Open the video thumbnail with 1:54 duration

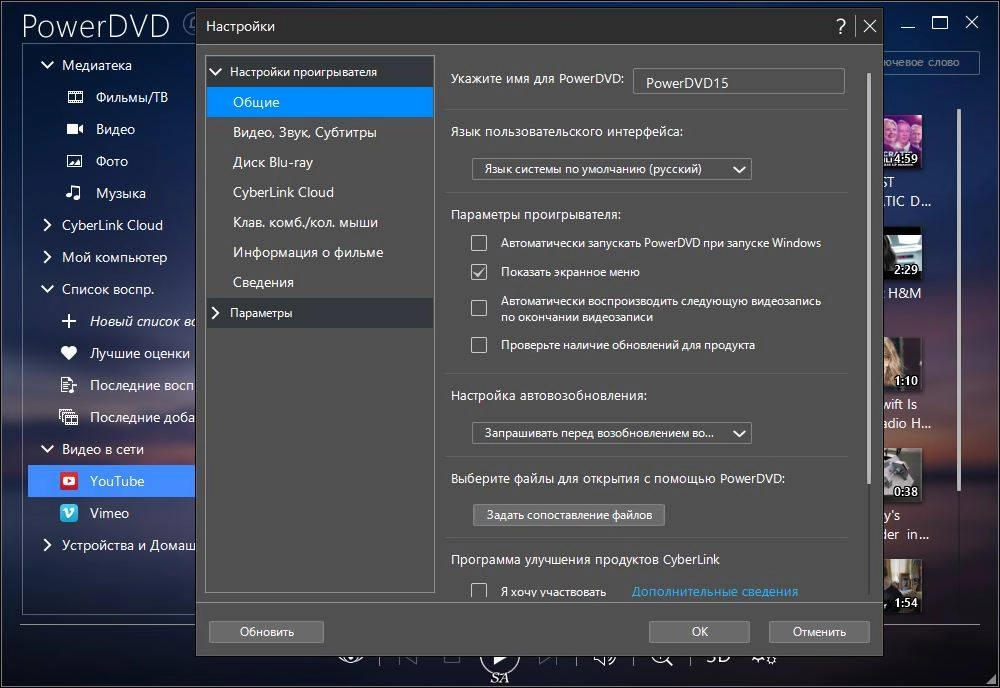(x=902, y=585)
